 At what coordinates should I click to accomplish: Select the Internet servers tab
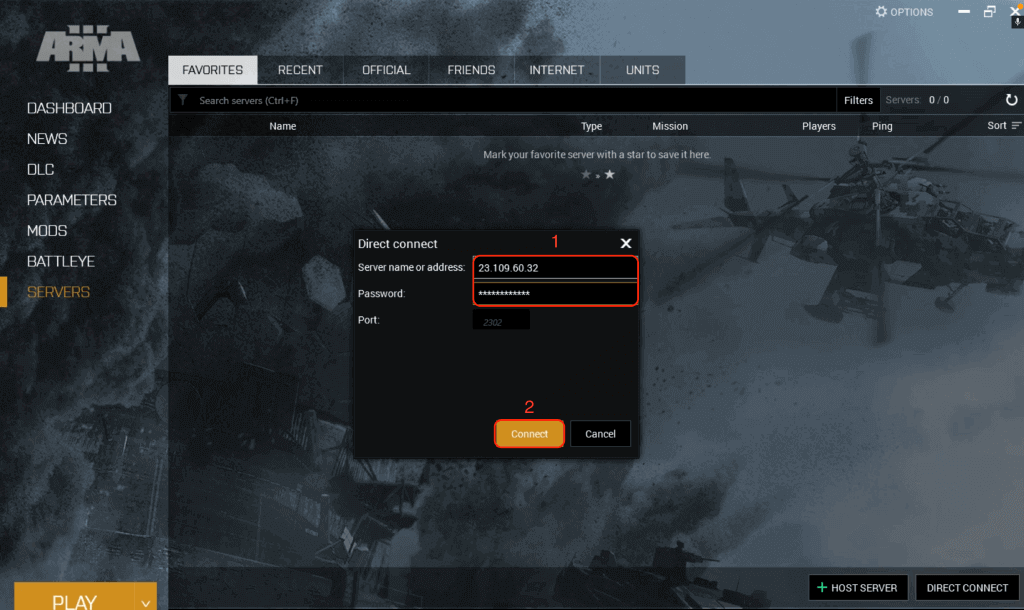557,70
